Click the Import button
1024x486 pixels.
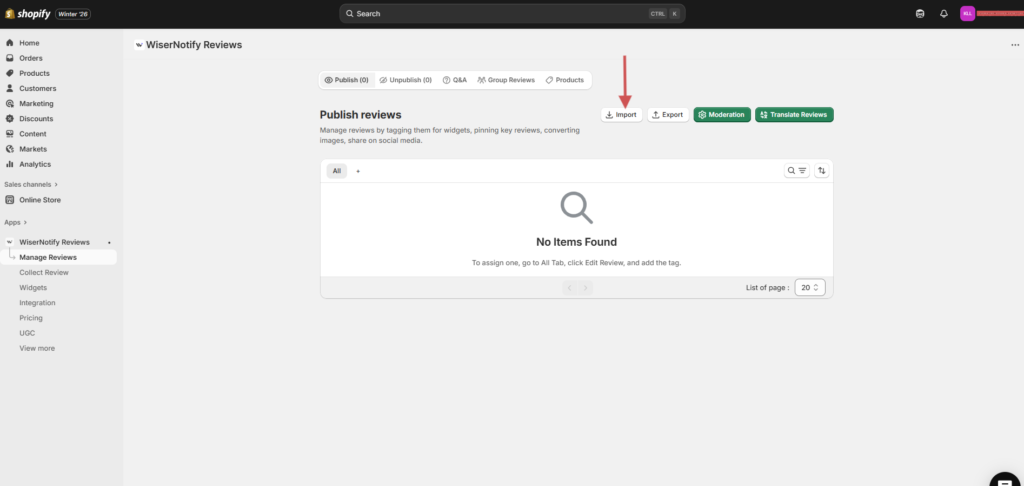pyautogui.click(x=621, y=115)
